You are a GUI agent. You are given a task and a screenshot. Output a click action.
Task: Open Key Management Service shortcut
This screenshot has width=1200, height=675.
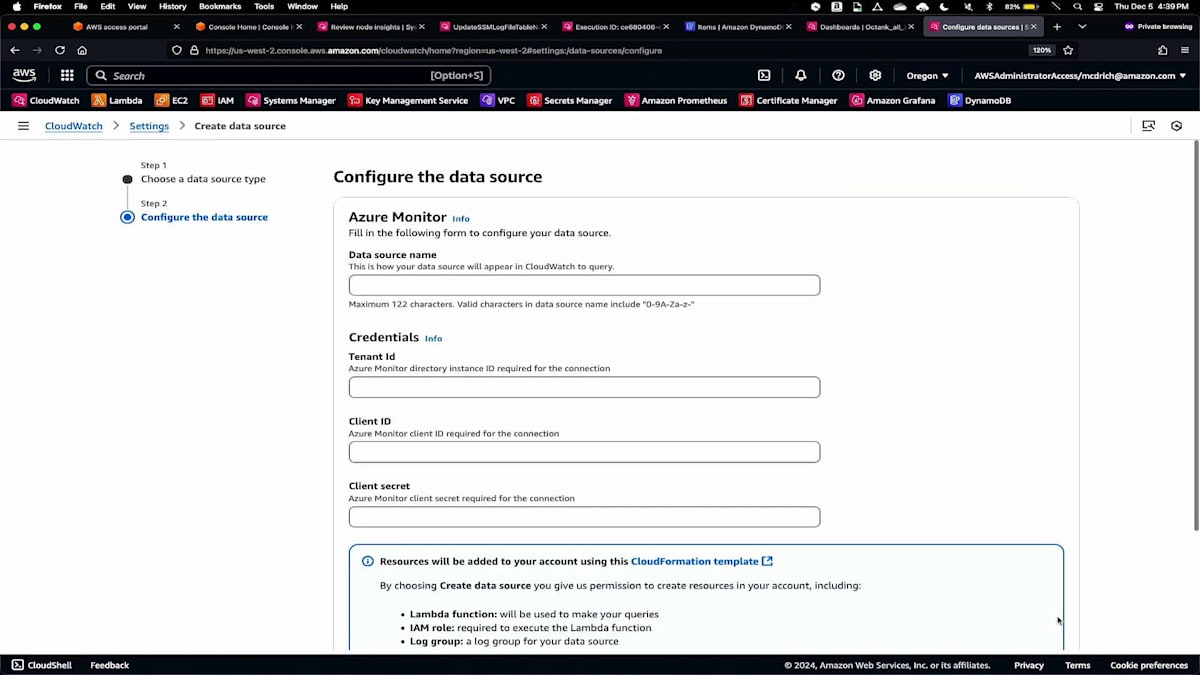pos(408,100)
